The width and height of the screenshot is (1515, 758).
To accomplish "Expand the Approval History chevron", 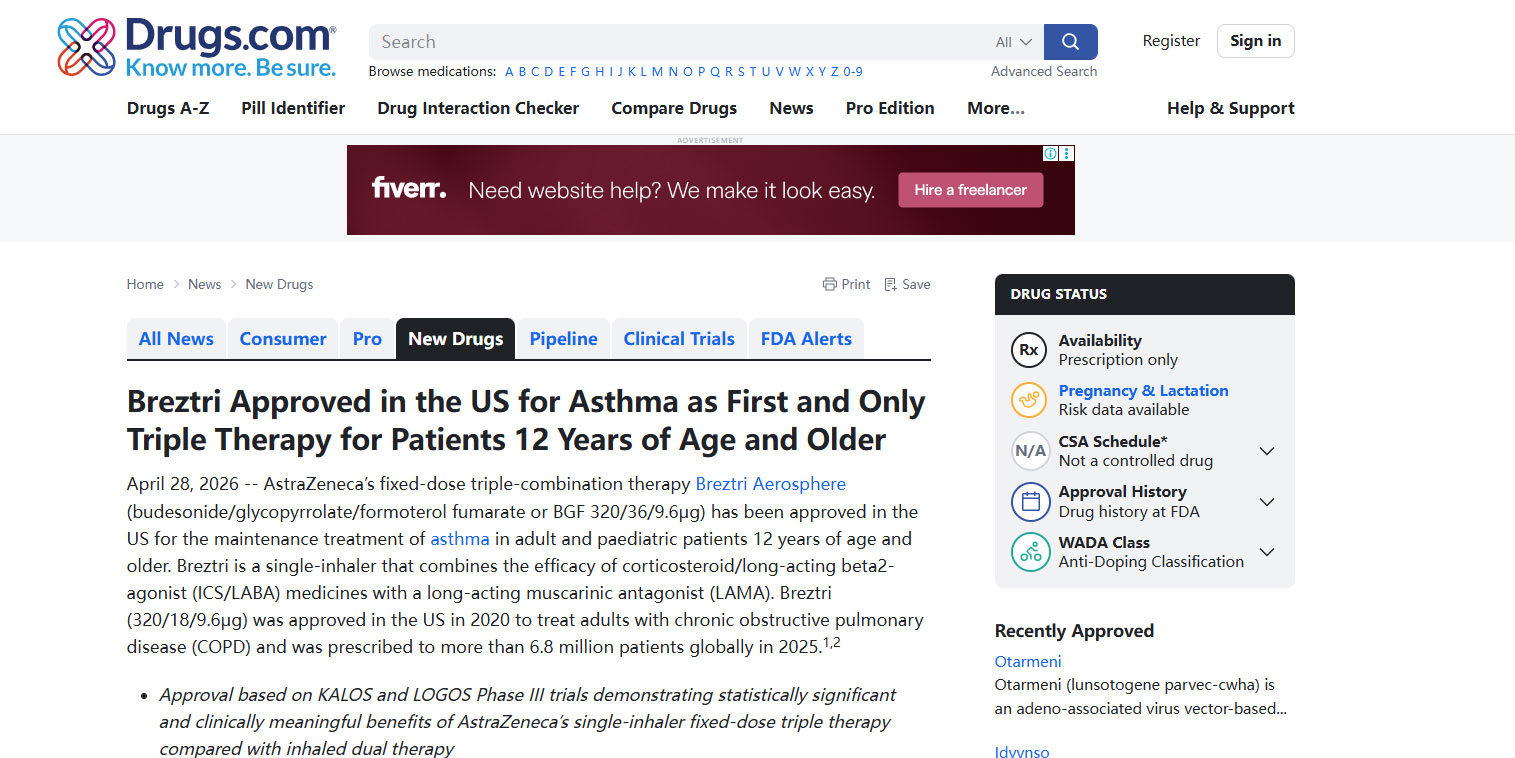I will pyautogui.click(x=1266, y=502).
